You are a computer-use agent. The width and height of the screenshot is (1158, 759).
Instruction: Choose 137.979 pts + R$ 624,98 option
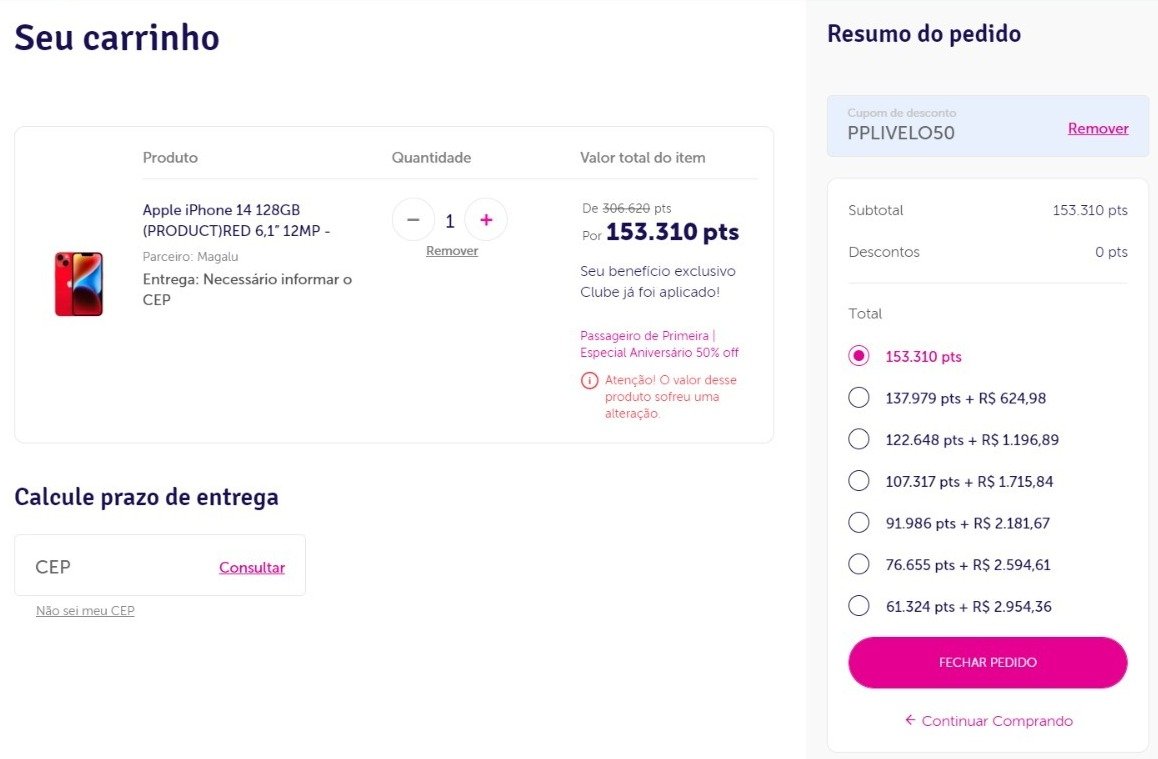click(858, 397)
